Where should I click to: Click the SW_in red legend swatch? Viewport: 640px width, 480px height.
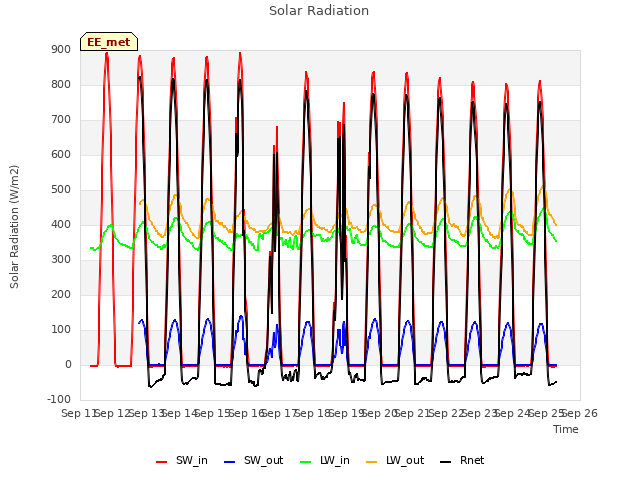click(x=162, y=462)
